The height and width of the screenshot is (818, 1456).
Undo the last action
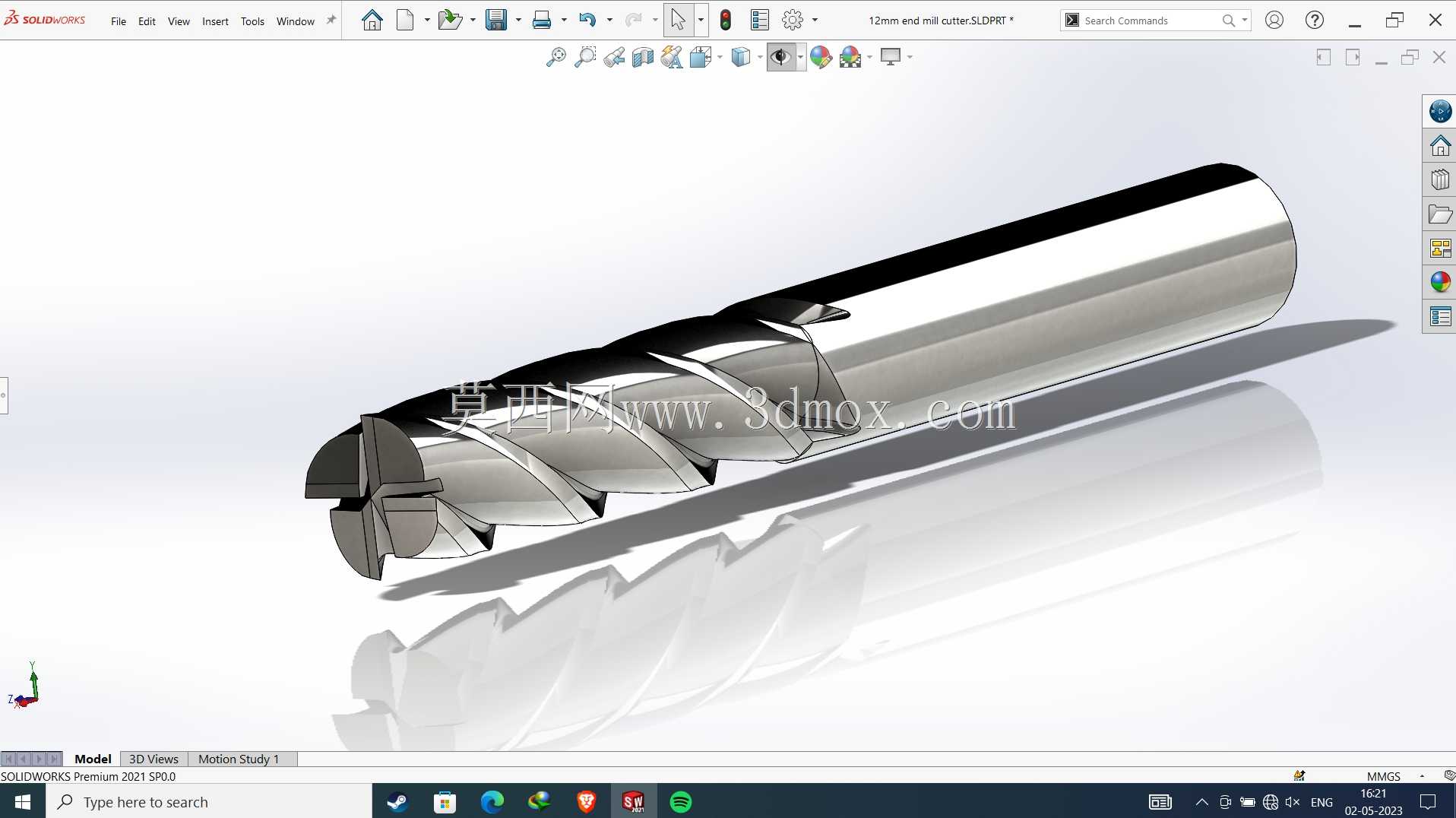[587, 20]
